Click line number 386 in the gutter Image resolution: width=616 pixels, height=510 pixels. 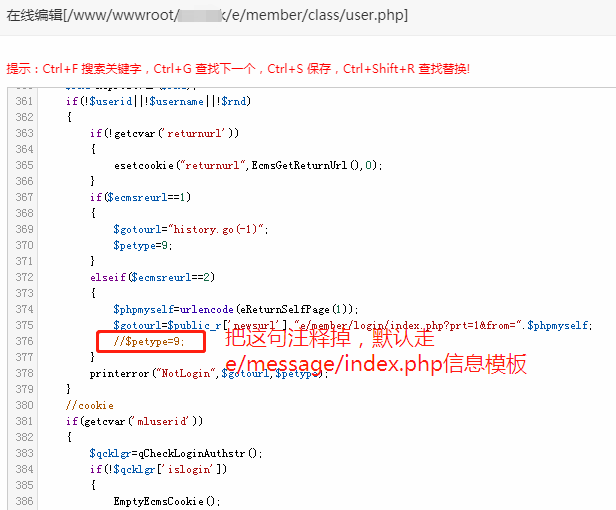[24, 501]
